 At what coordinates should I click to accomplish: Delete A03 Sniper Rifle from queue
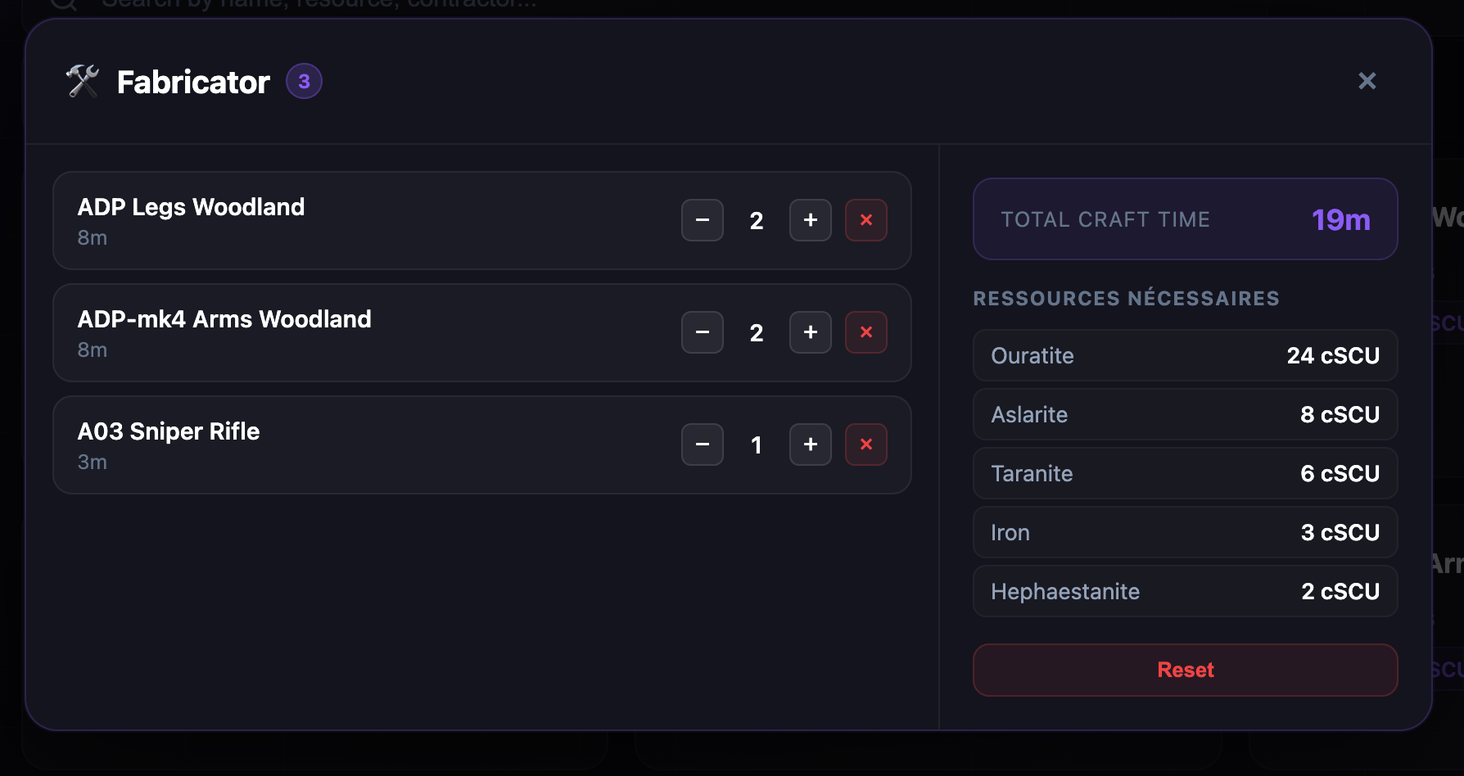click(866, 444)
